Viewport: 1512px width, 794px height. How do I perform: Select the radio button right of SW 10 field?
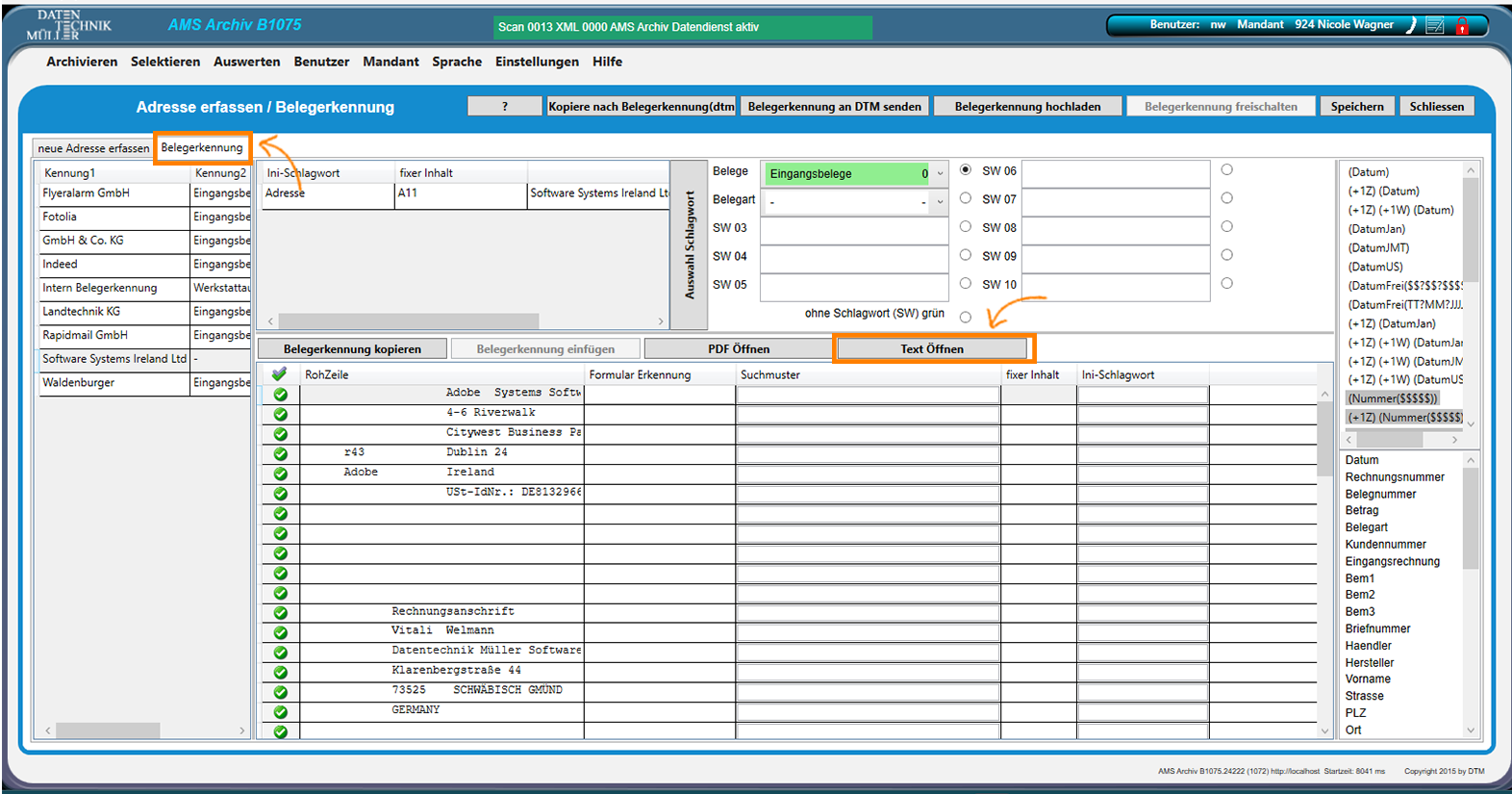click(1226, 284)
